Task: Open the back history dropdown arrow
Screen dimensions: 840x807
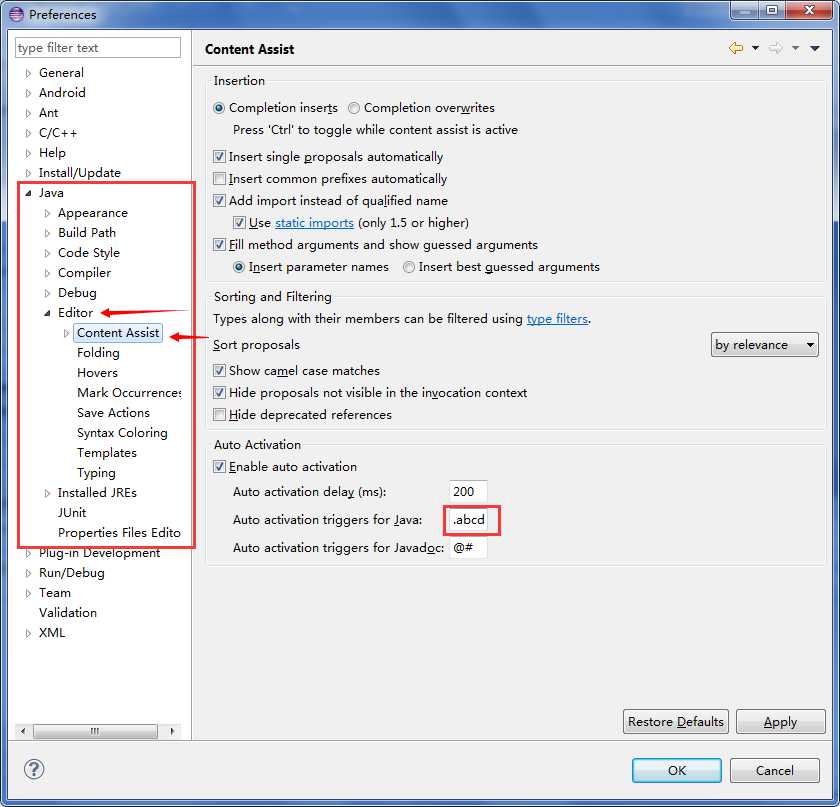Action: click(755, 48)
